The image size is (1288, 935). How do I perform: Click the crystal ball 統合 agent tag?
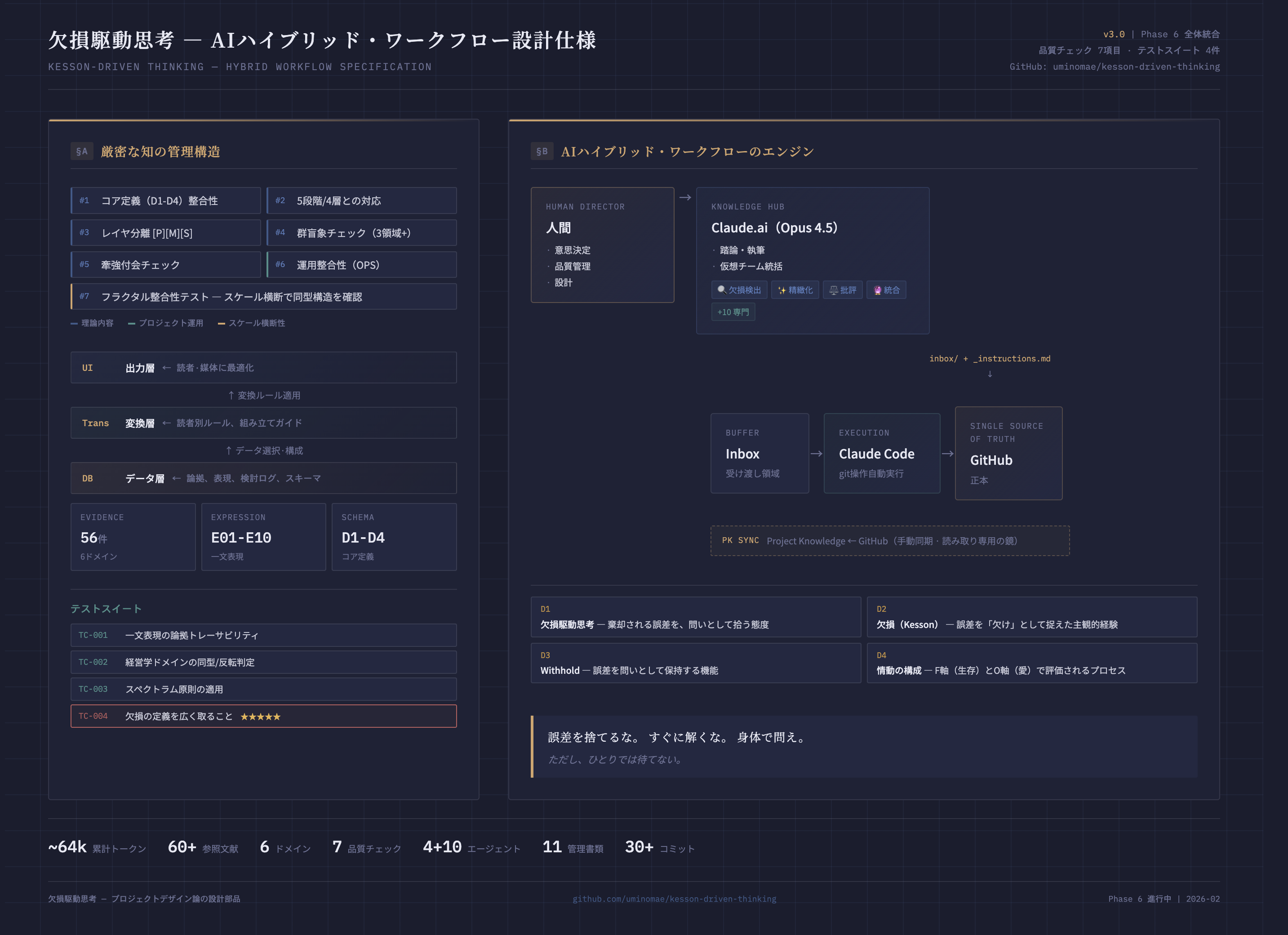pyautogui.click(x=886, y=289)
